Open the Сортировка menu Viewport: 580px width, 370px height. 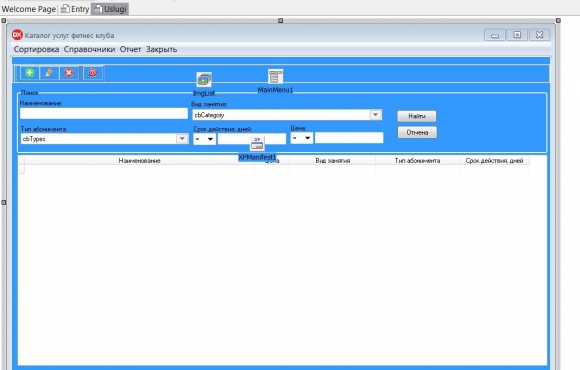[36, 49]
